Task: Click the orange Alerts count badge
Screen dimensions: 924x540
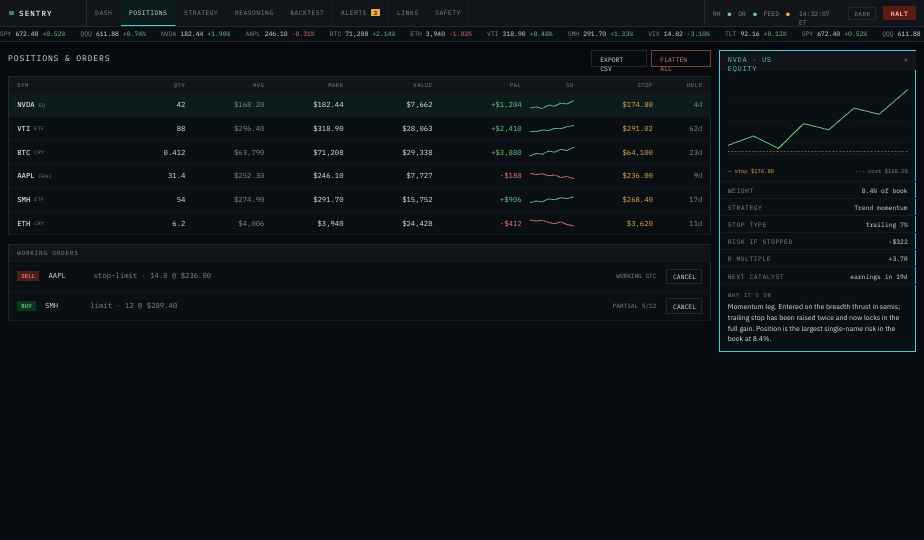Action: point(375,12)
